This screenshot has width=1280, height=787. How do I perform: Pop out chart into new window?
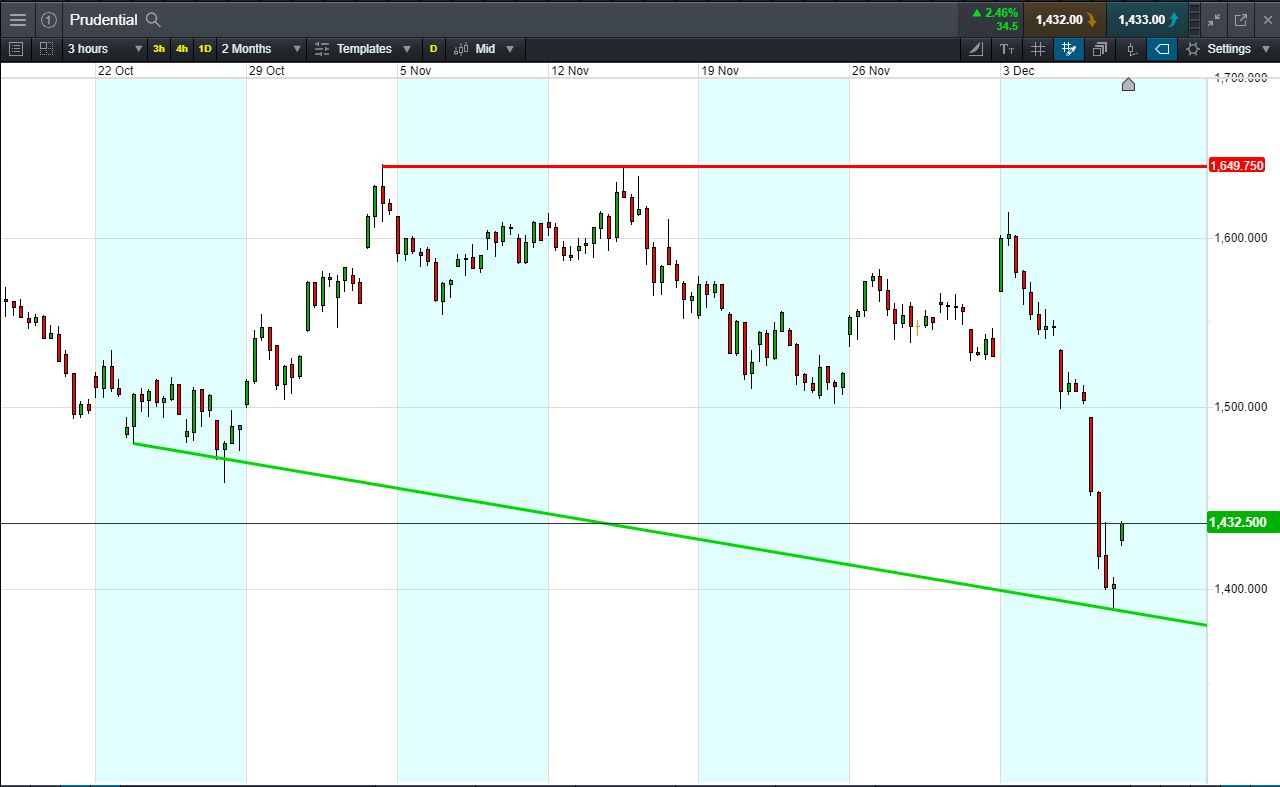point(1241,19)
